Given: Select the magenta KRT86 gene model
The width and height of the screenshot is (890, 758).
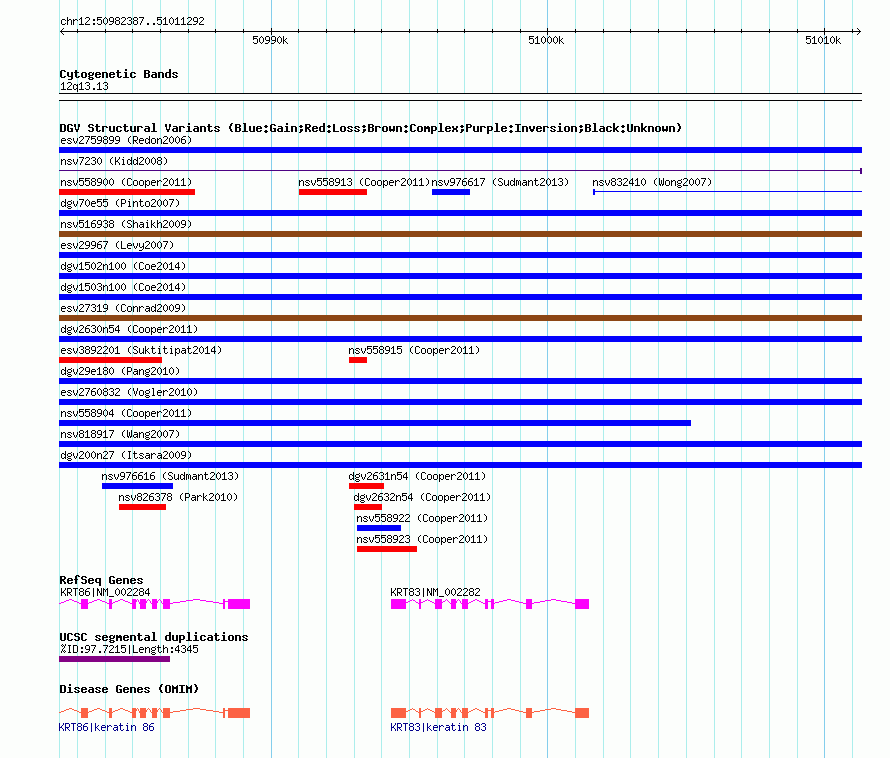Looking at the screenshot, I should click(154, 604).
